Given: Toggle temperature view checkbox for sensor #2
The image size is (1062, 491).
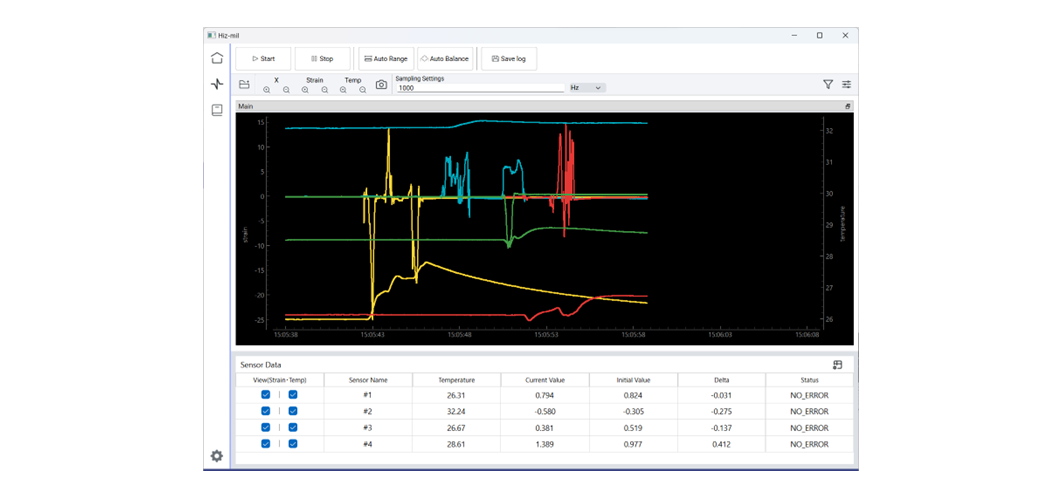Looking at the screenshot, I should coord(293,411).
